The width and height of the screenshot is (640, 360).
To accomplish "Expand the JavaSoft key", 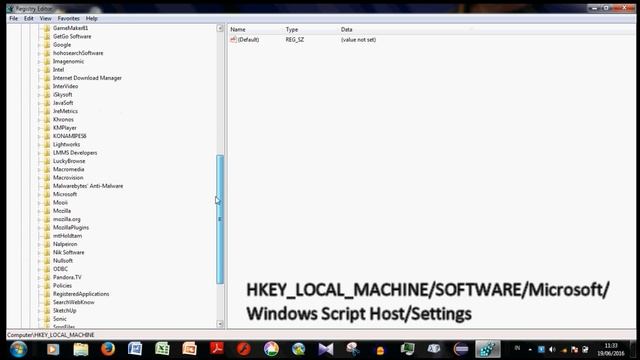I will tap(40, 103).
